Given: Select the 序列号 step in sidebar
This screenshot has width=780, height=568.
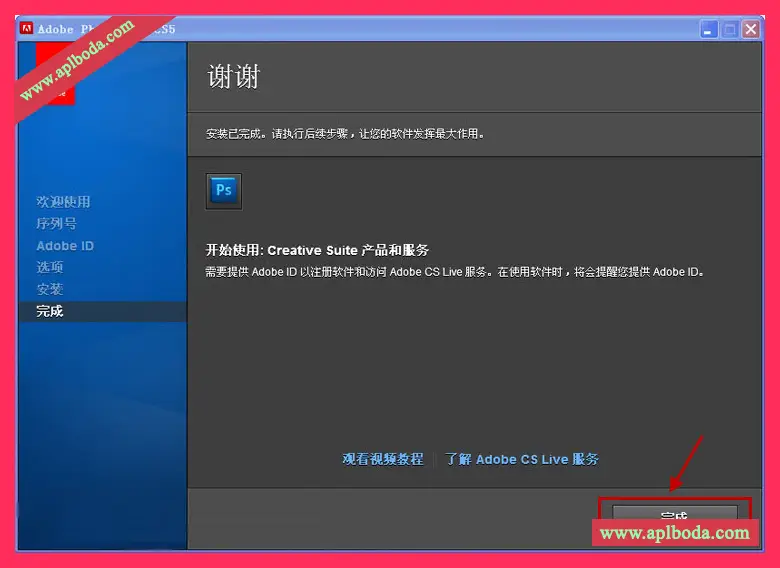Looking at the screenshot, I should tap(56, 224).
